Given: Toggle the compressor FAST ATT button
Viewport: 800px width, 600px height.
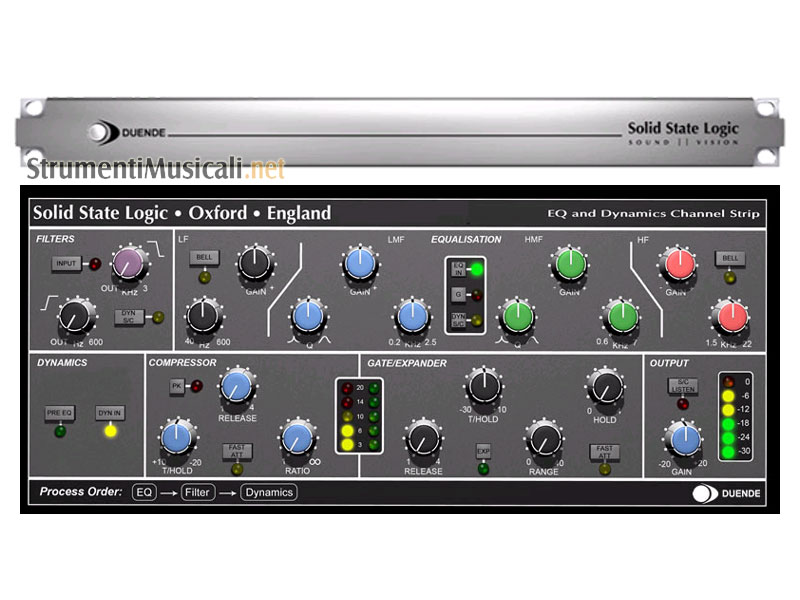Looking at the screenshot, I should [237, 451].
